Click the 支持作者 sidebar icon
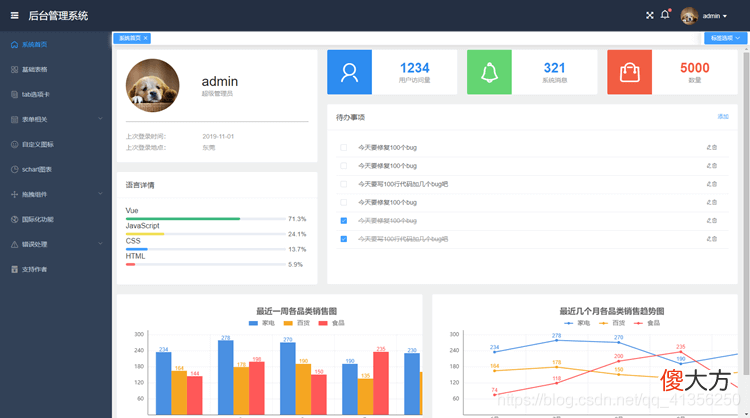Image resolution: width=750 pixels, height=418 pixels. (14, 269)
